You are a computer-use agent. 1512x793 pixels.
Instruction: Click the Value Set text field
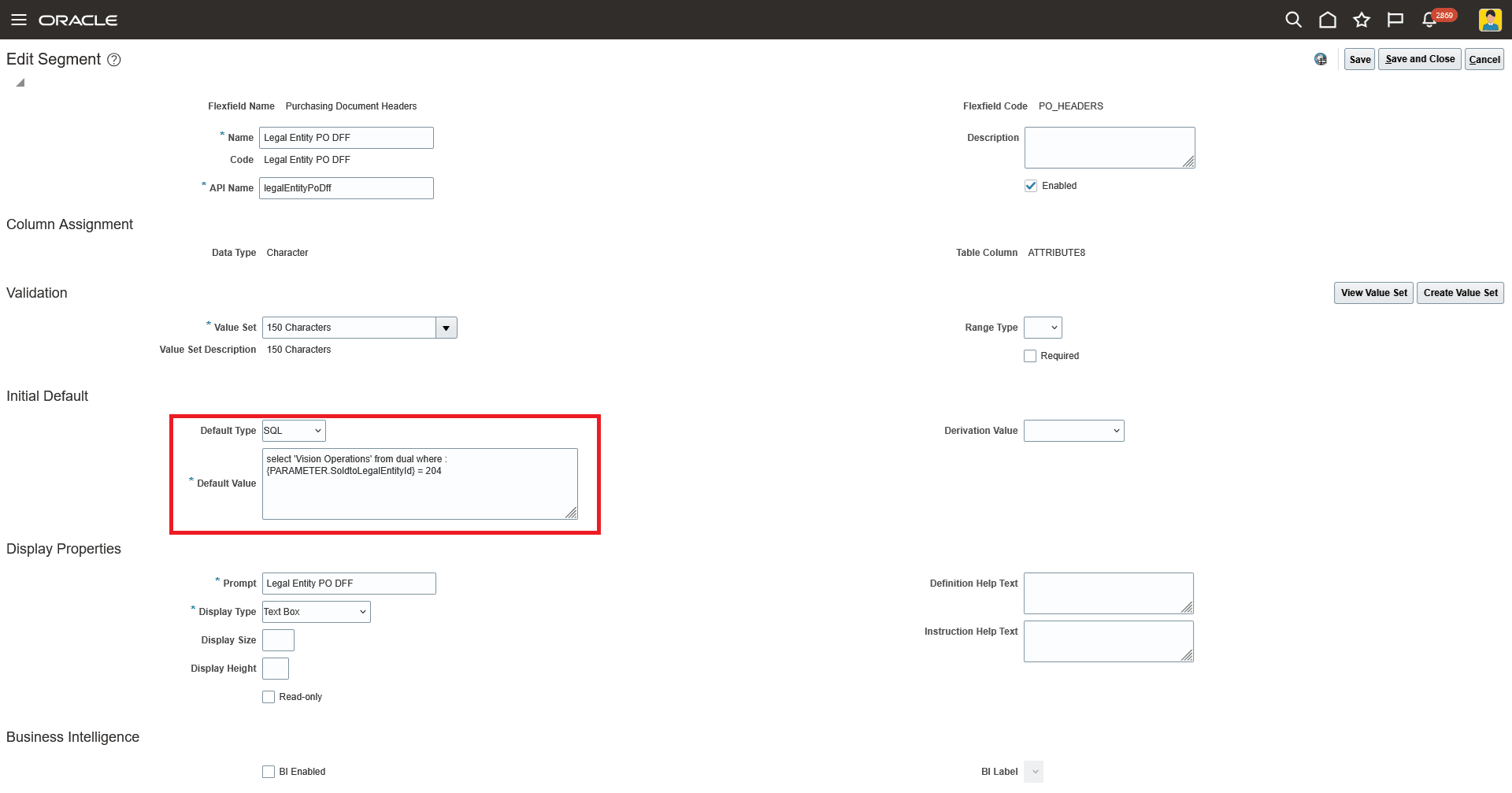[x=349, y=328]
